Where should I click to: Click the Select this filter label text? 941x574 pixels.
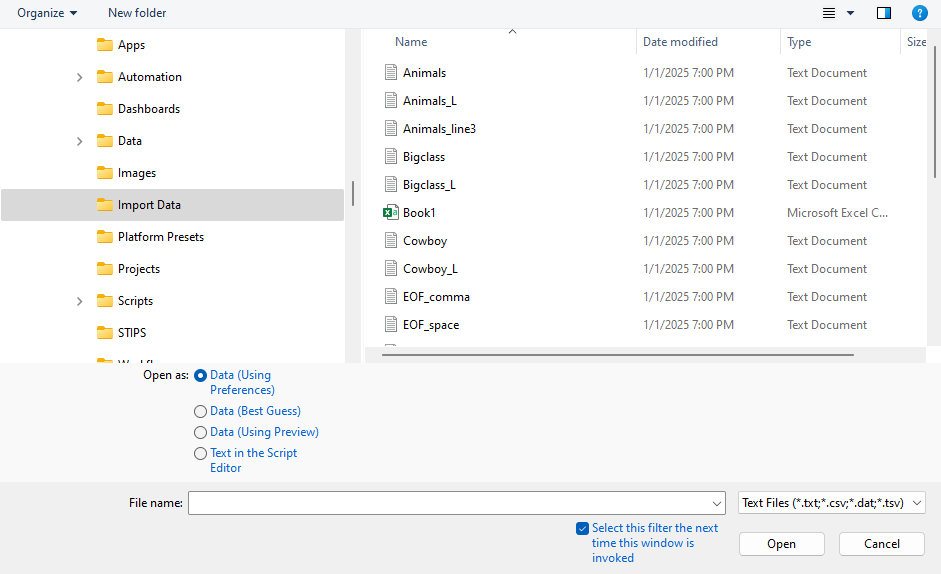(x=655, y=543)
